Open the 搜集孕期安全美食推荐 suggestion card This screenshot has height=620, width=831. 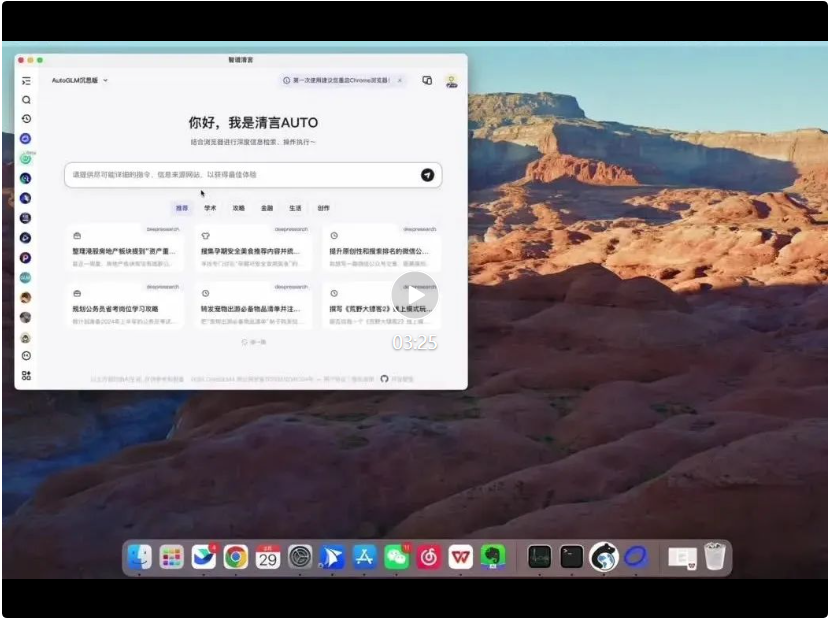[x=253, y=248]
